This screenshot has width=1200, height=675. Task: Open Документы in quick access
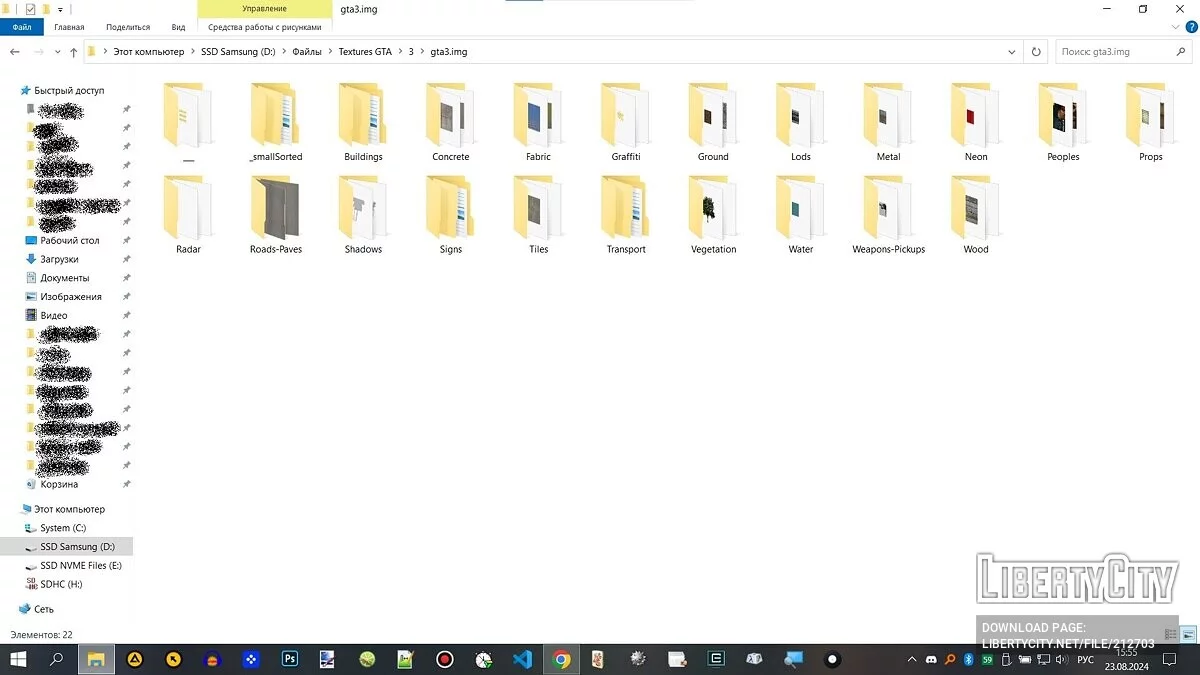point(65,278)
